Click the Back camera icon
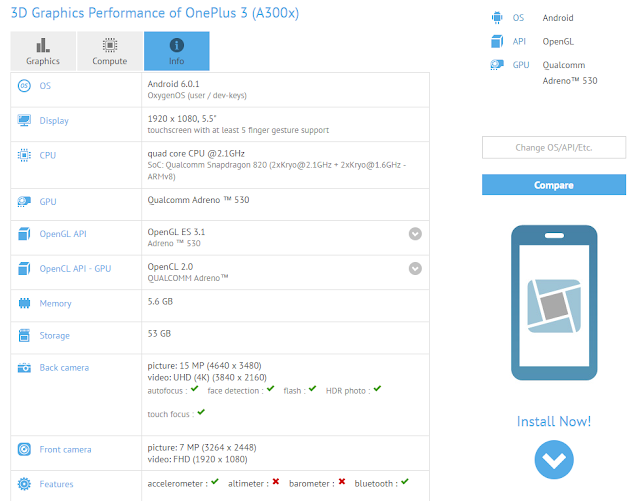 coord(24,368)
